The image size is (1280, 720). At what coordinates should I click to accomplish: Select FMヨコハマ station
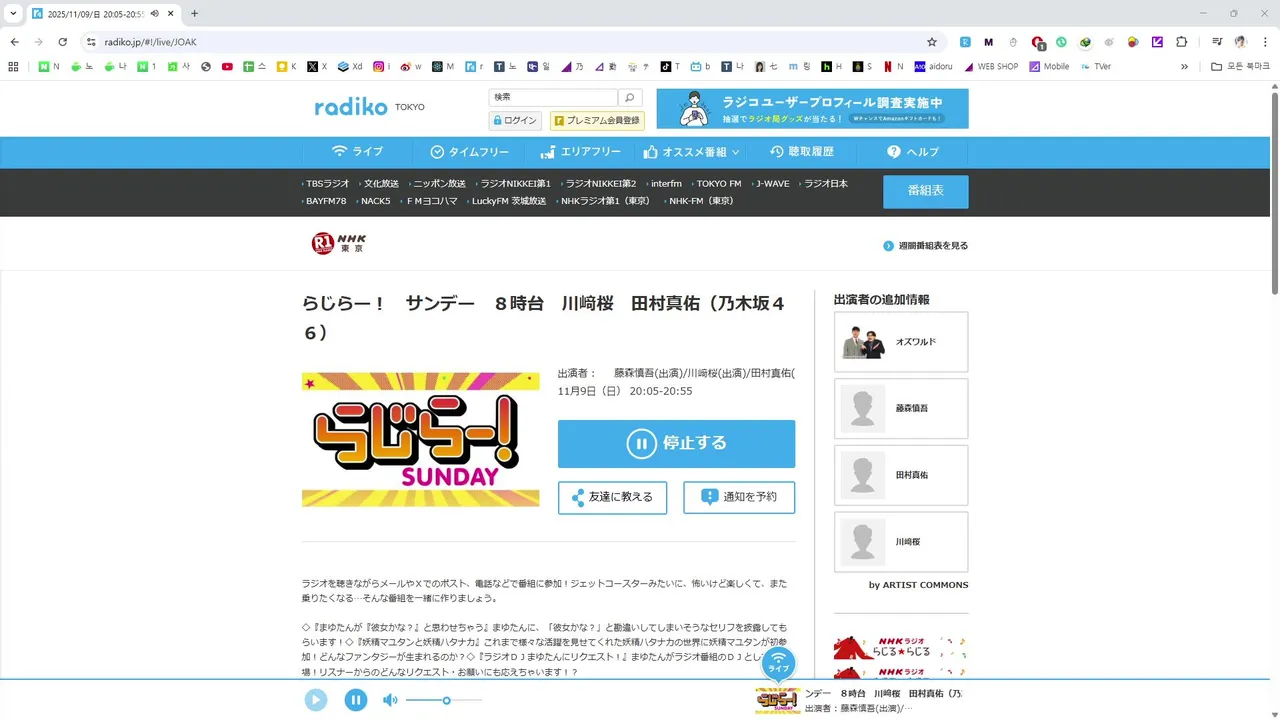click(431, 201)
